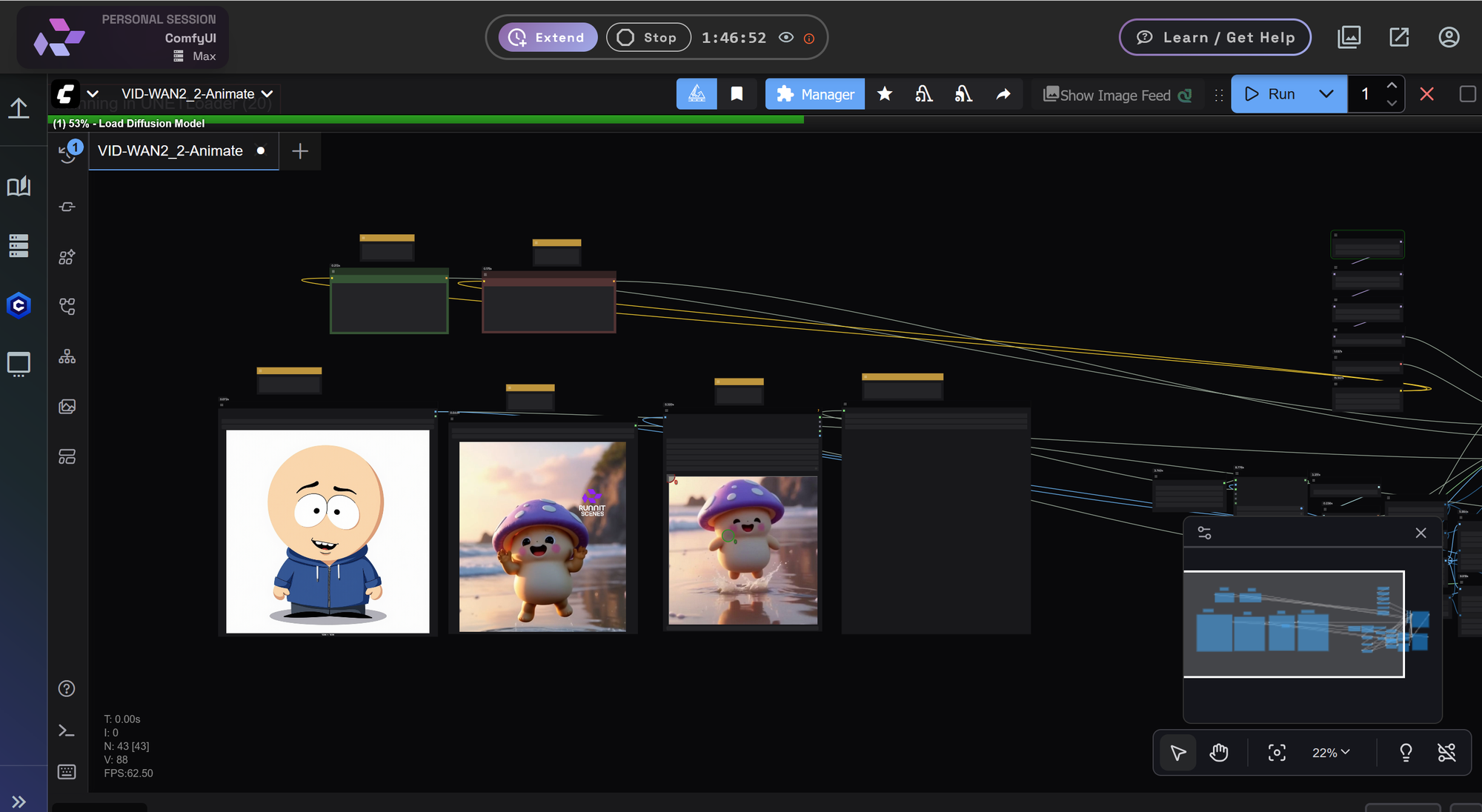
Task: Click the bookmark icon in toolbar
Action: click(x=737, y=94)
